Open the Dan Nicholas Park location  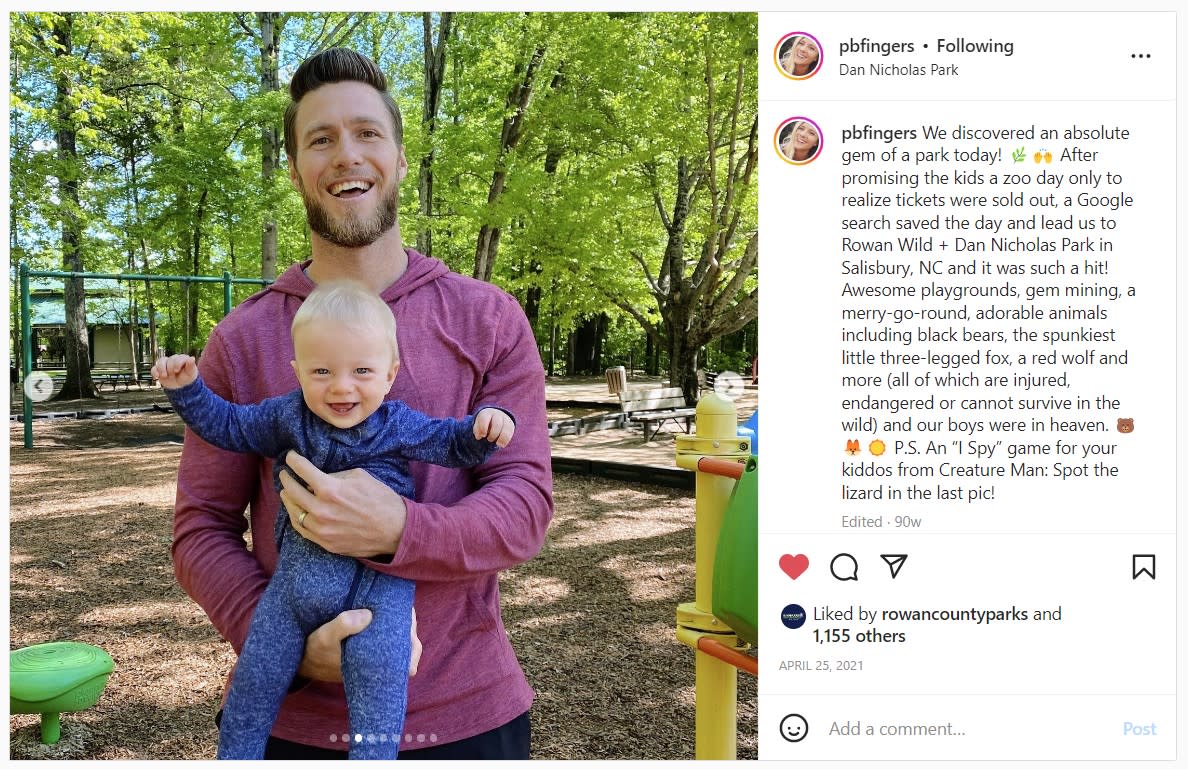pyautogui.click(x=898, y=70)
